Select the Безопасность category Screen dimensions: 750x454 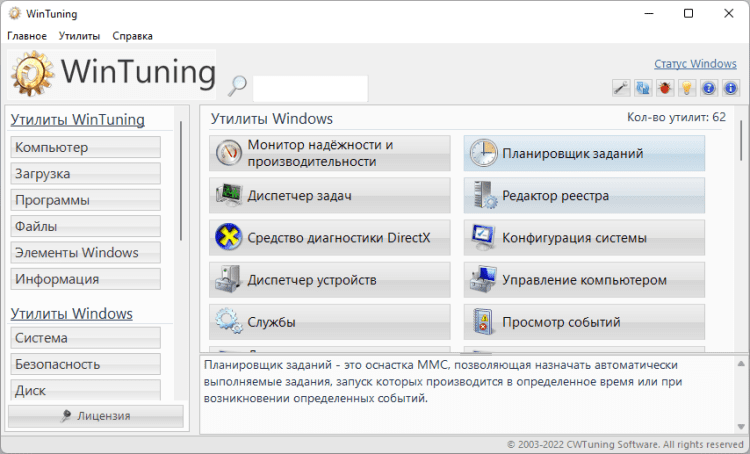pos(86,364)
